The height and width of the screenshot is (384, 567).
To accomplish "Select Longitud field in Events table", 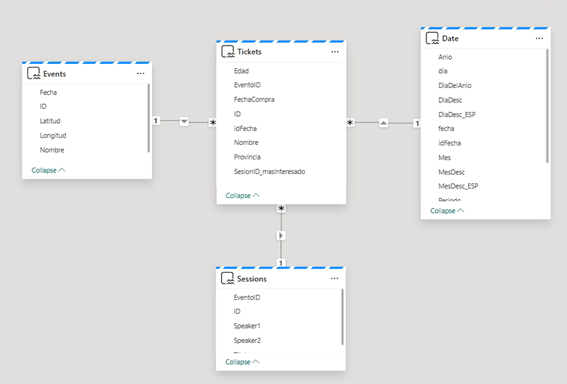I will (x=53, y=135).
